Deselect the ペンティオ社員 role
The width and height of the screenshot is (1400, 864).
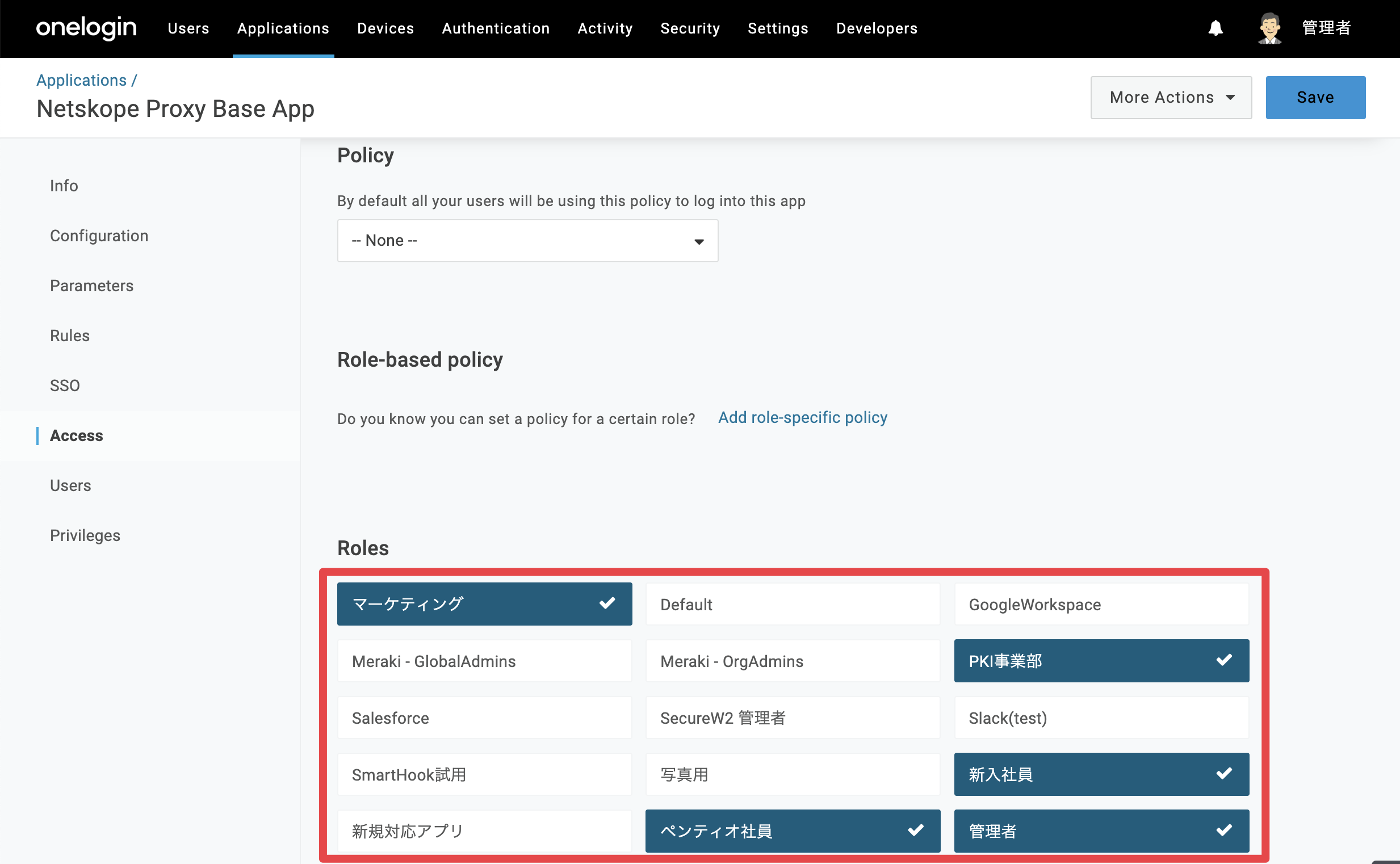click(793, 831)
